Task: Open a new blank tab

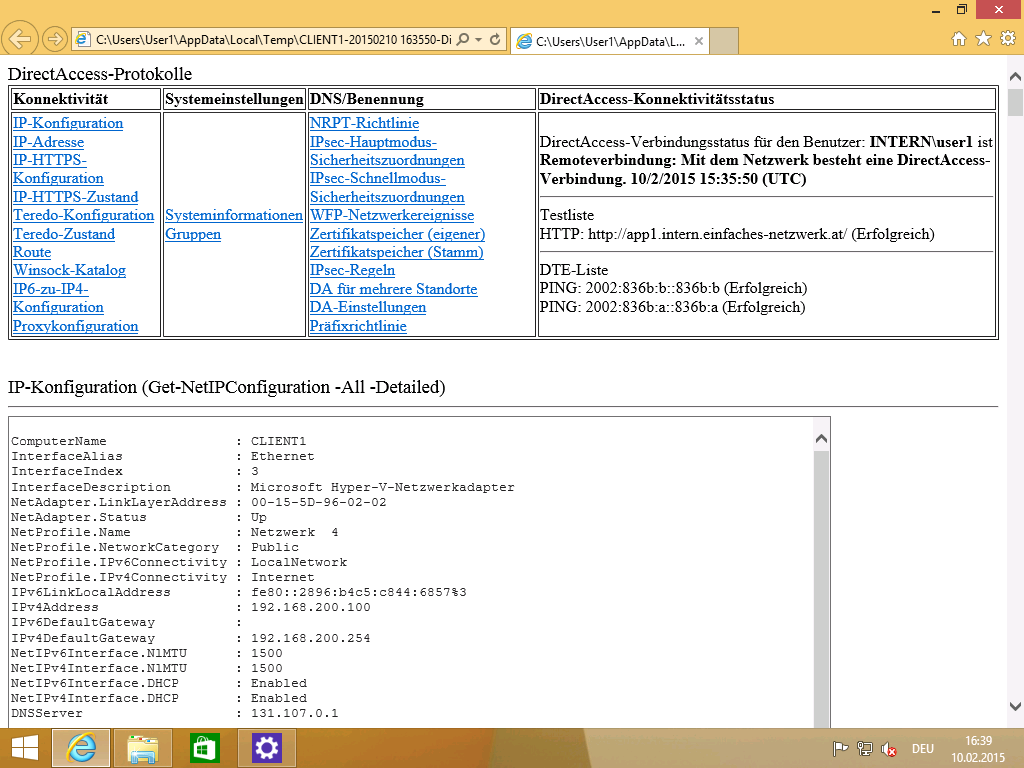Action: (724, 41)
